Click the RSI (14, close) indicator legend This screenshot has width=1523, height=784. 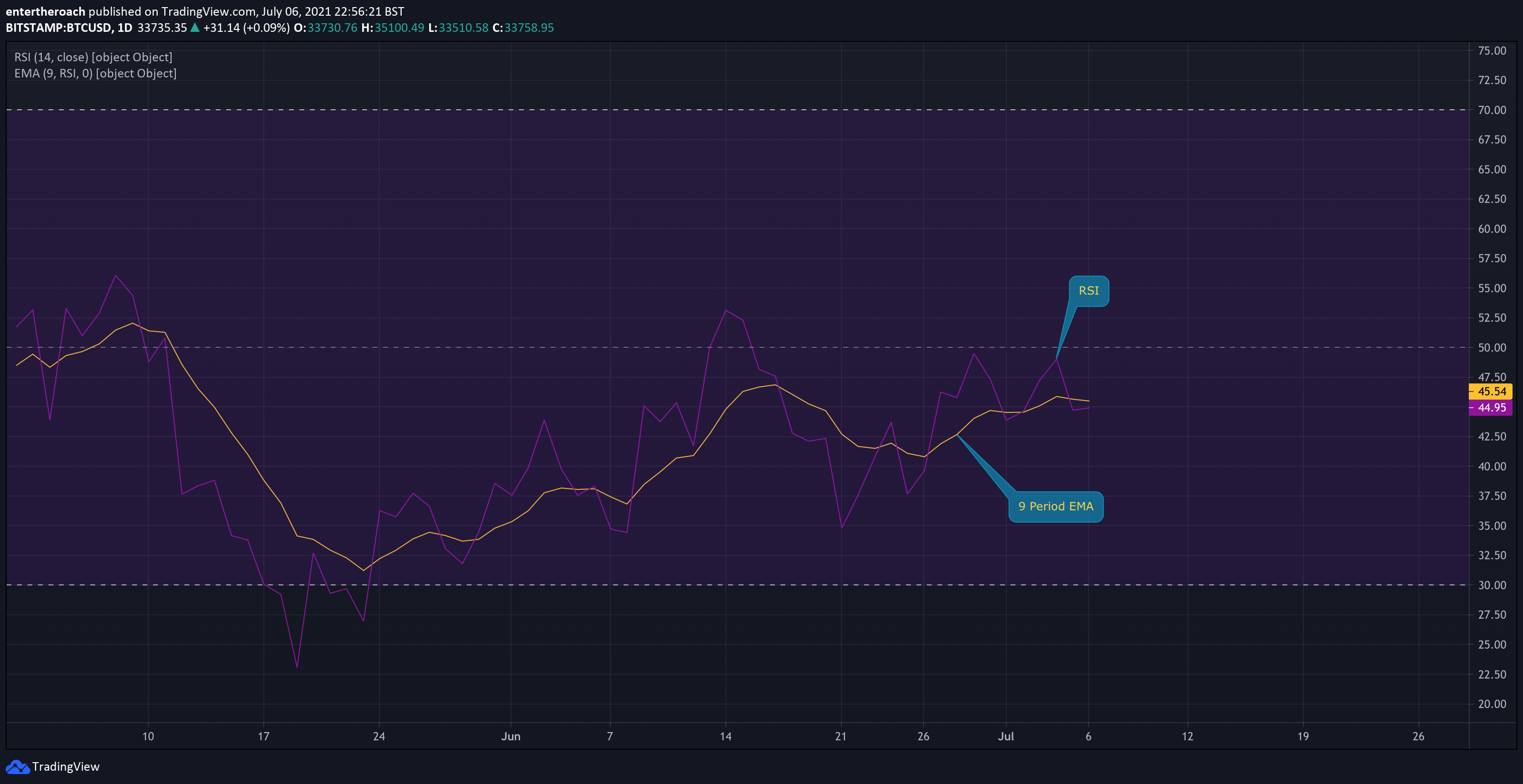(x=94, y=57)
